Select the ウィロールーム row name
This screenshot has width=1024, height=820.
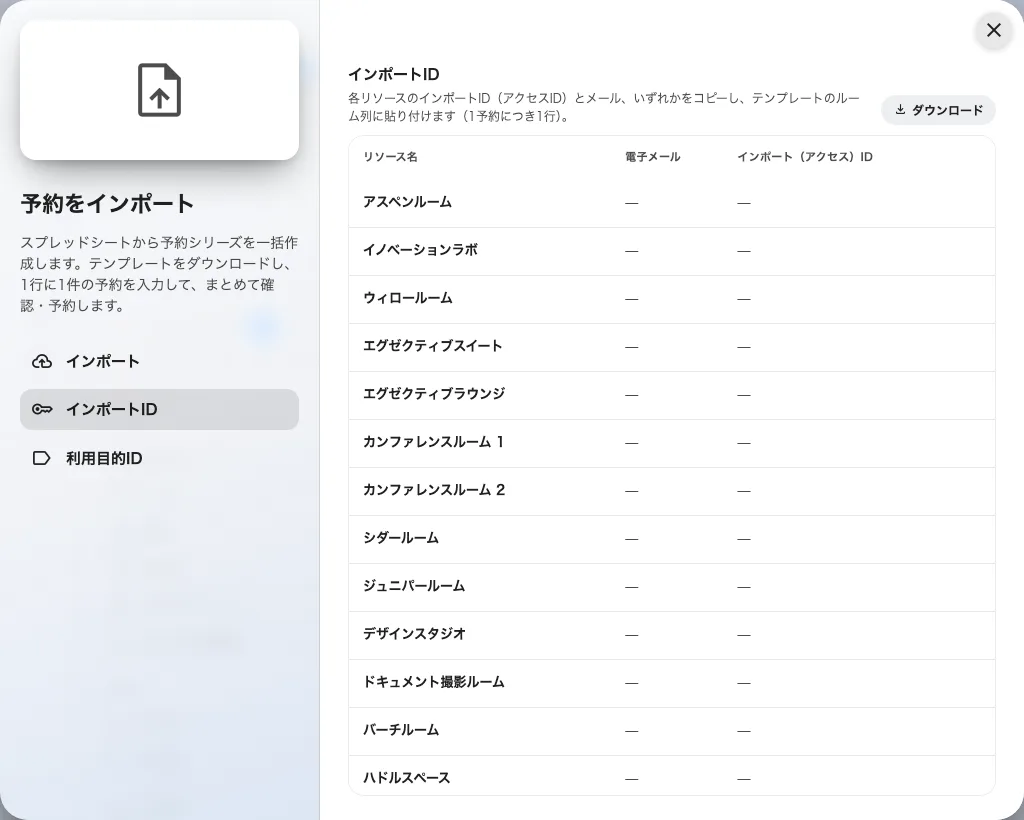(408, 298)
